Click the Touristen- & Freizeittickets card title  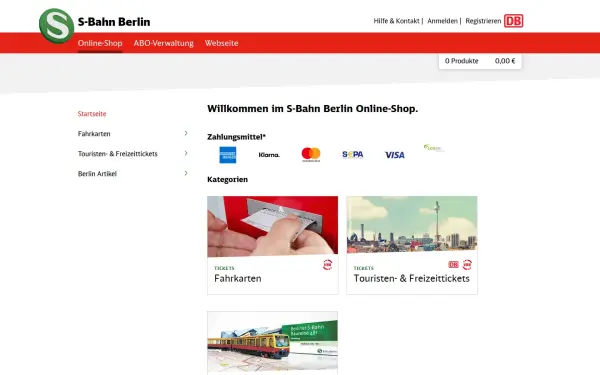tap(411, 279)
